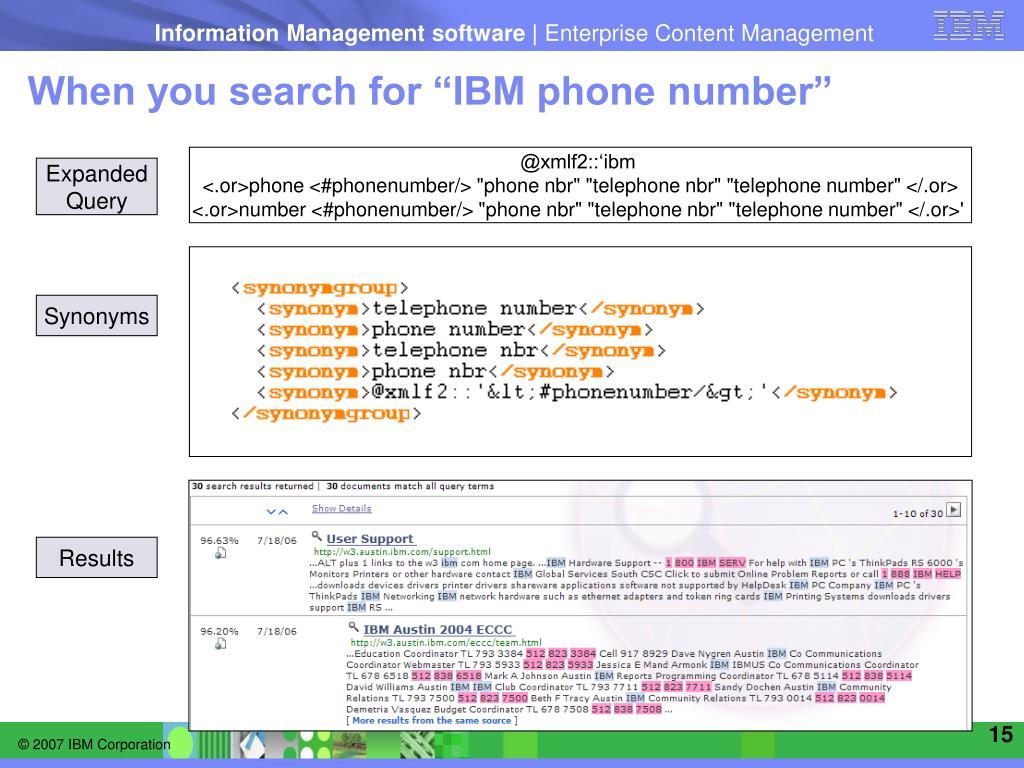1024x768 pixels.
Task: Open the User Support result
Action: click(370, 539)
